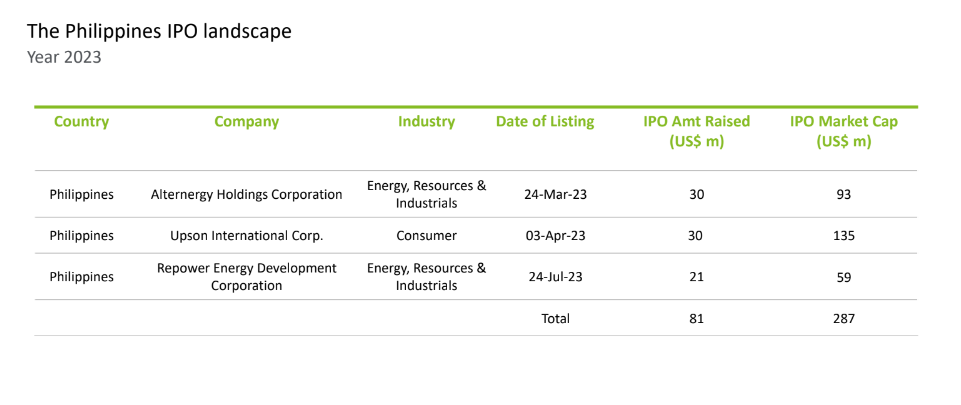Select 'Repower Energy Development Corporation' cell
The image size is (961, 405).
(246, 277)
